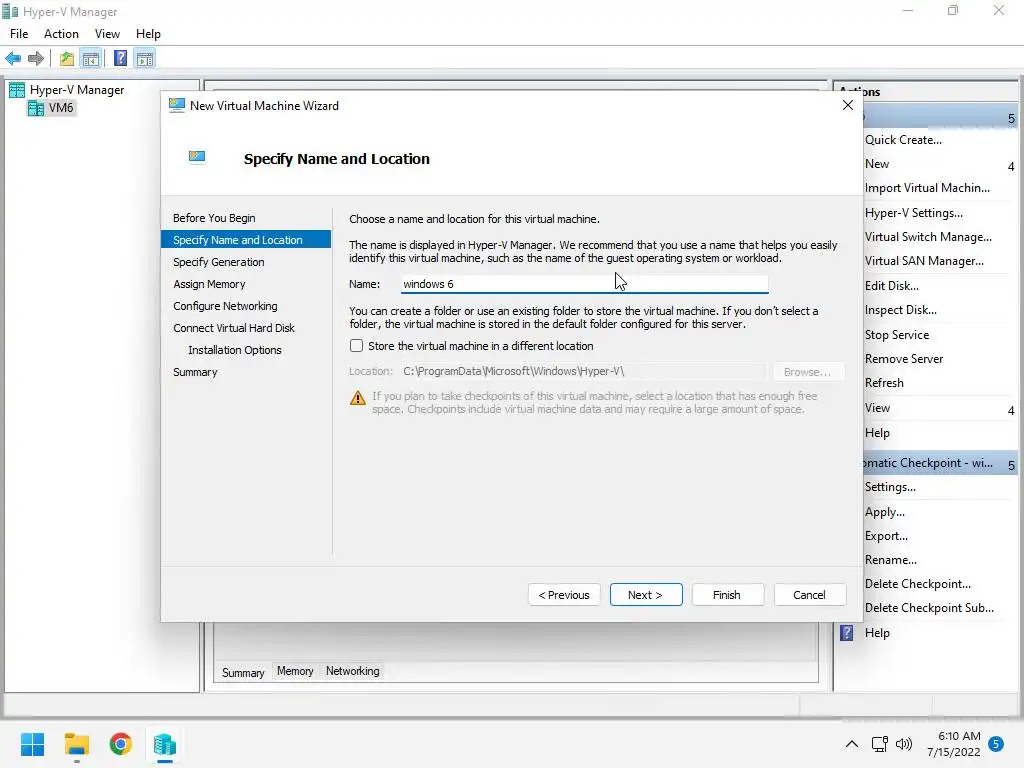Click the Previous button
This screenshot has width=1024, height=768.
pos(564,595)
